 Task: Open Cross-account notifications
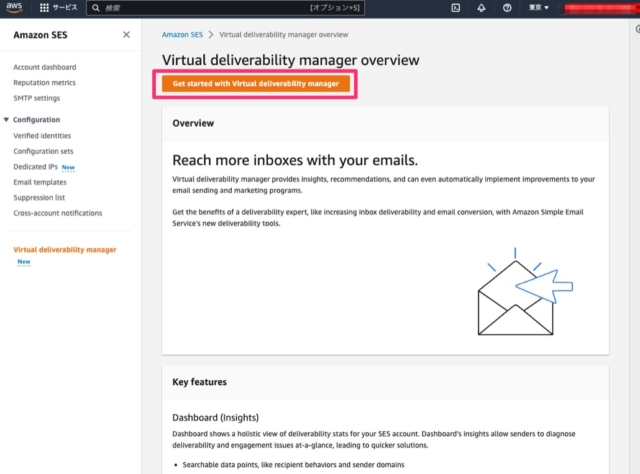(58, 213)
